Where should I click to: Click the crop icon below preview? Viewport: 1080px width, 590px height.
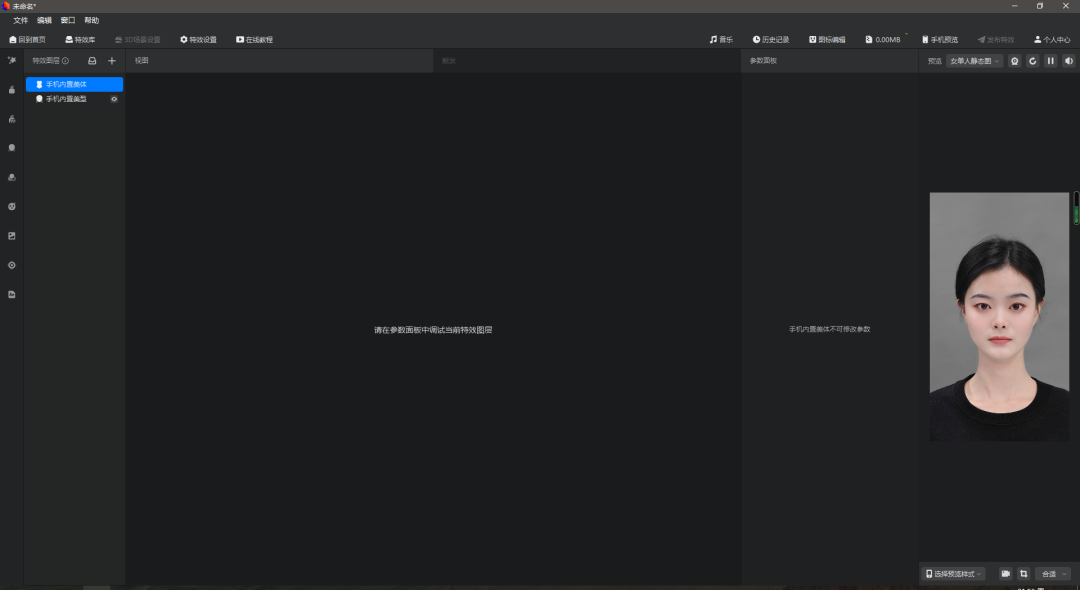coord(1023,574)
